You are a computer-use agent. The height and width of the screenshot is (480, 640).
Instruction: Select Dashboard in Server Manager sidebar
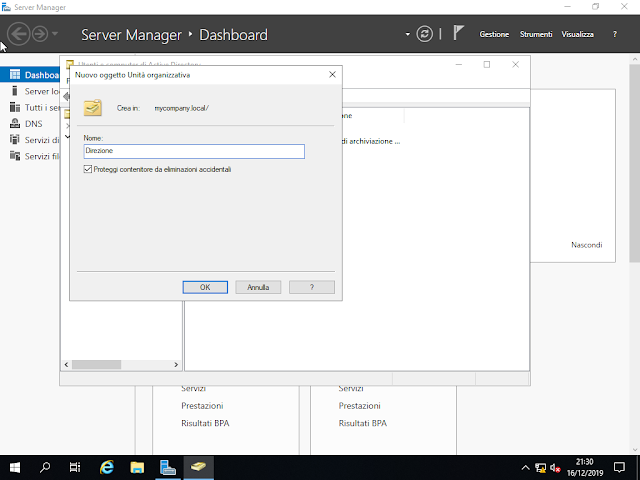(x=30, y=75)
